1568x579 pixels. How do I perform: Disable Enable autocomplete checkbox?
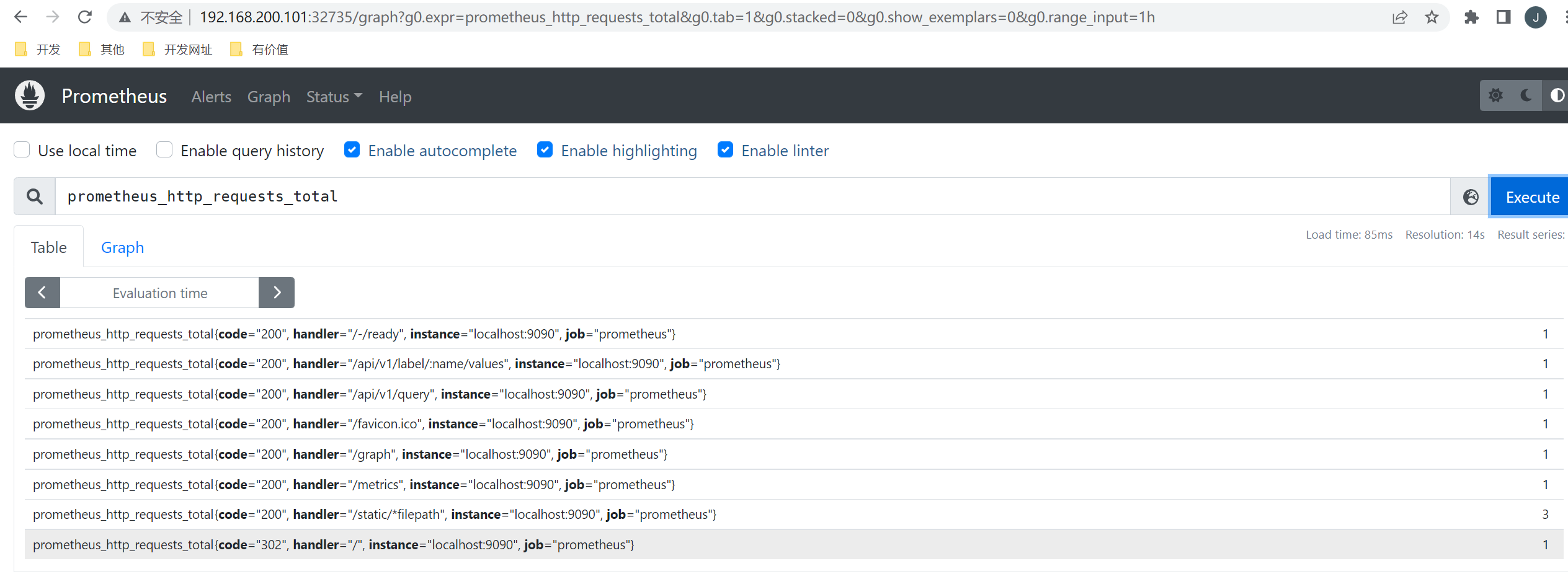(x=352, y=149)
